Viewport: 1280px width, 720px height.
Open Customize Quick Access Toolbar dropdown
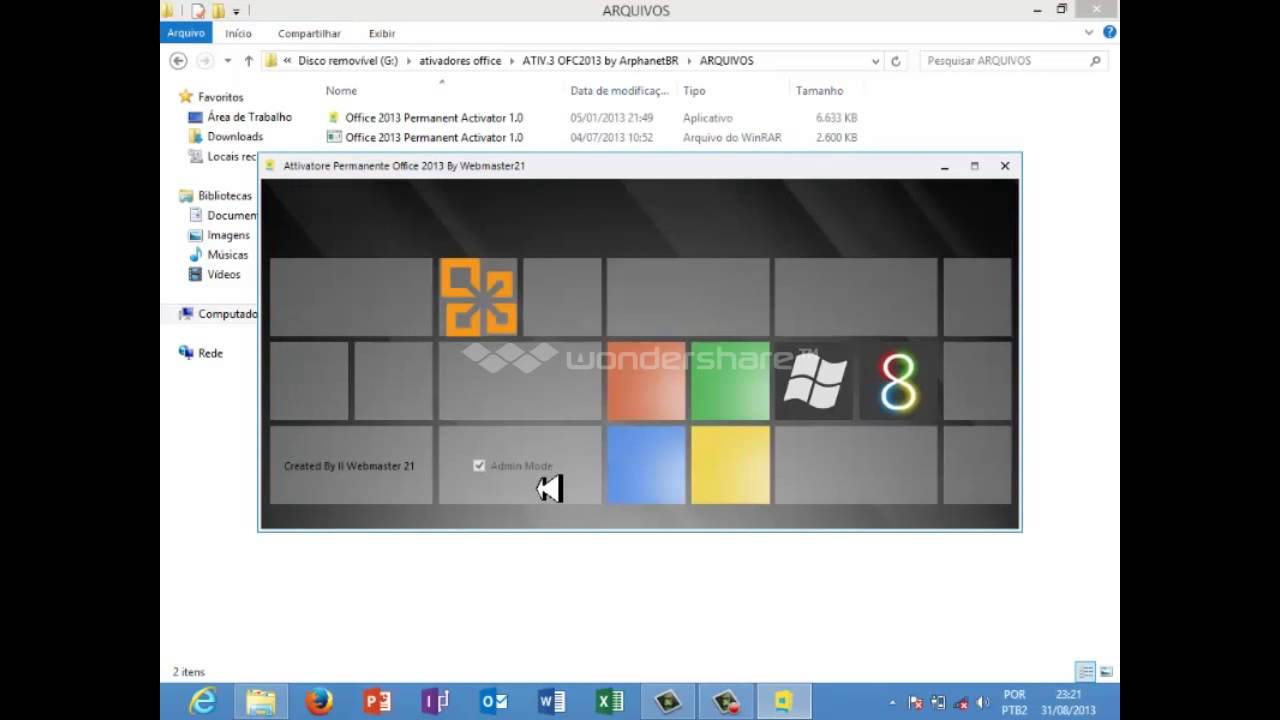tap(237, 12)
